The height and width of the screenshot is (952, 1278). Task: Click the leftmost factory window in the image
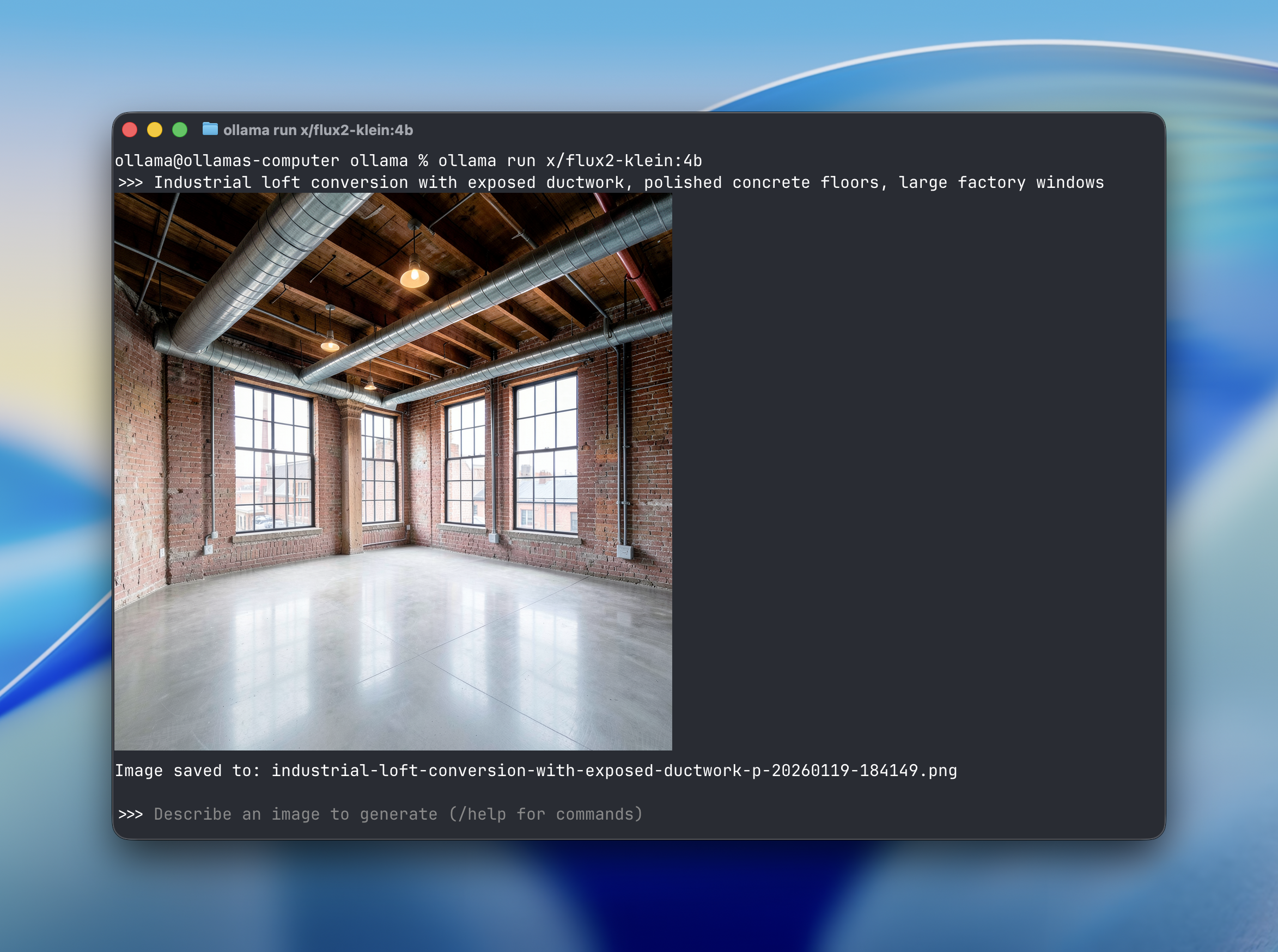273,456
